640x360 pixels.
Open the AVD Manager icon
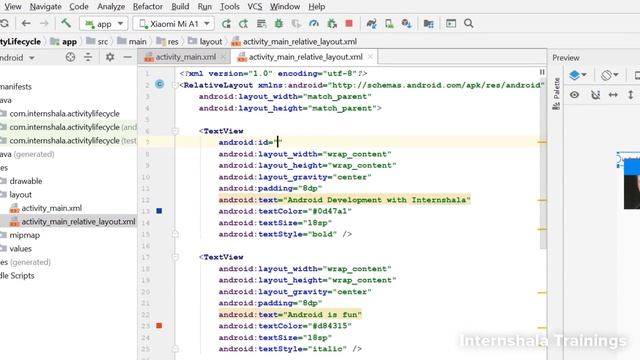389,24
